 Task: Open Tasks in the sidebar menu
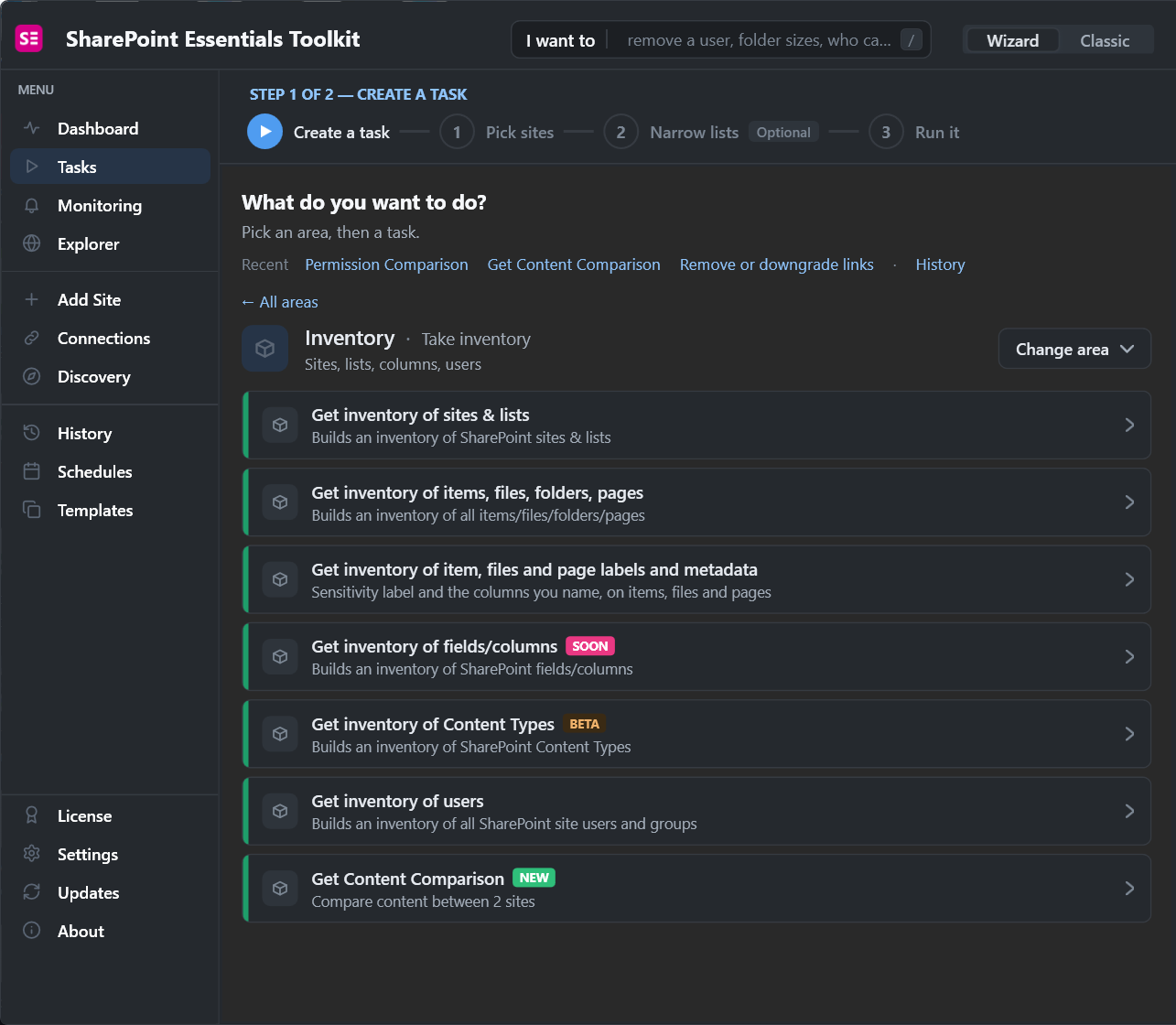pyautogui.click(x=110, y=167)
